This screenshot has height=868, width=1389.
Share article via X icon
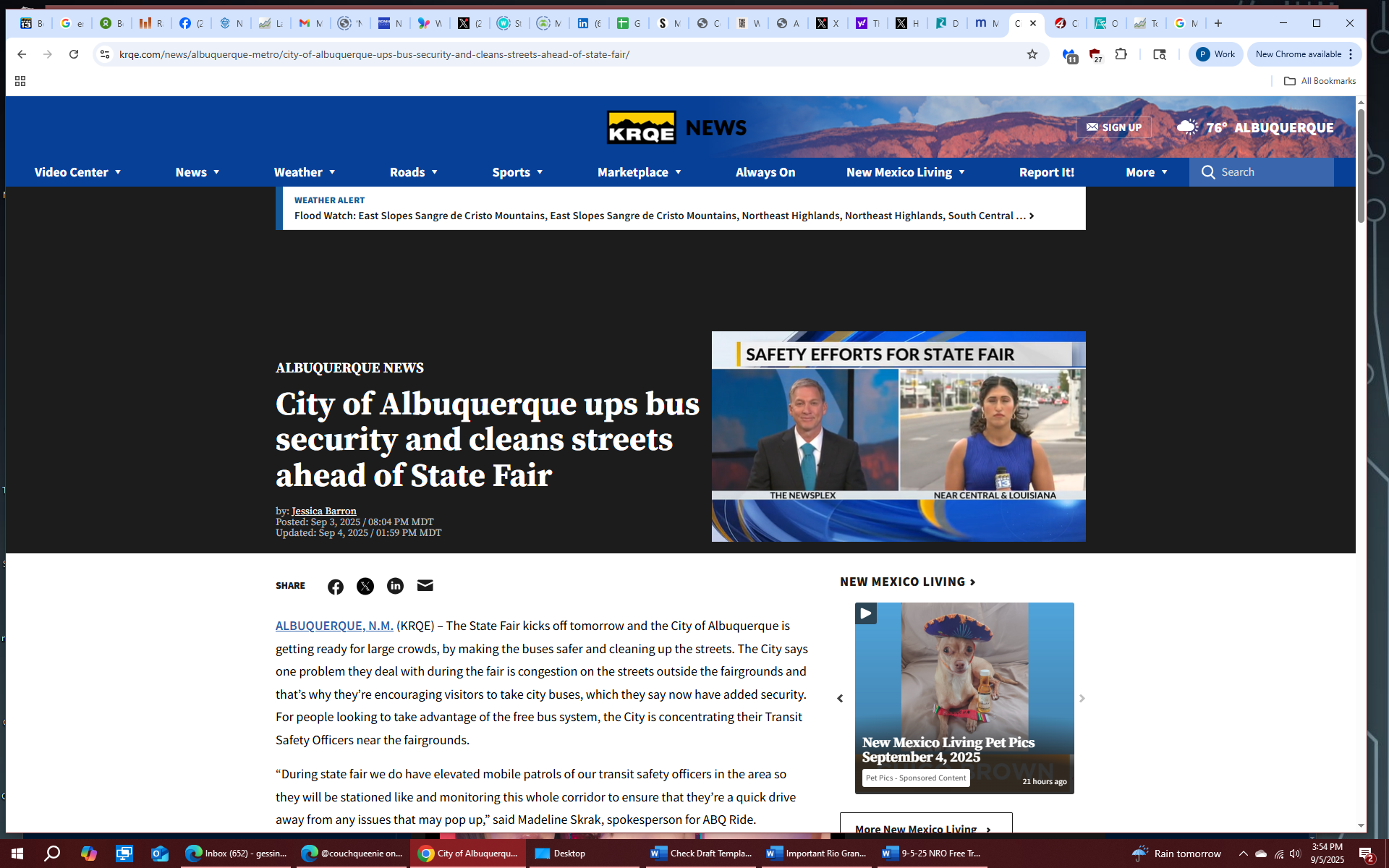point(365,587)
